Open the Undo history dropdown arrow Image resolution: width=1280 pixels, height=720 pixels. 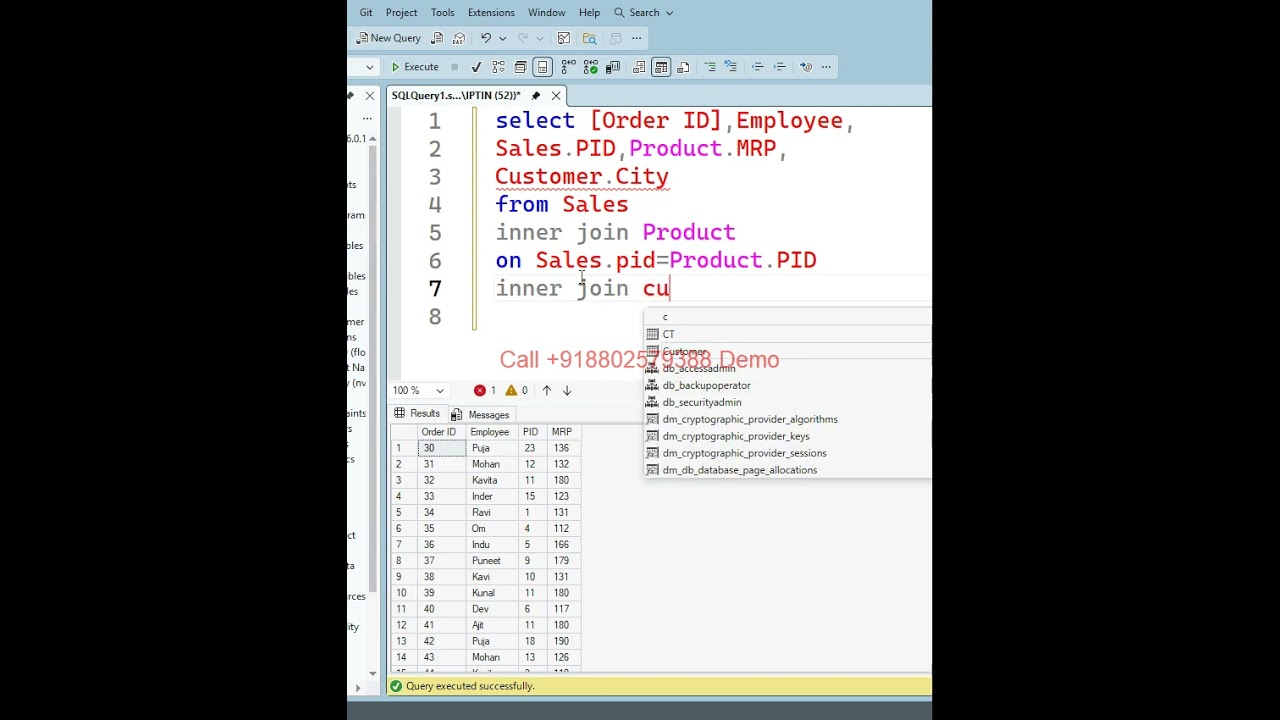pyautogui.click(x=502, y=38)
